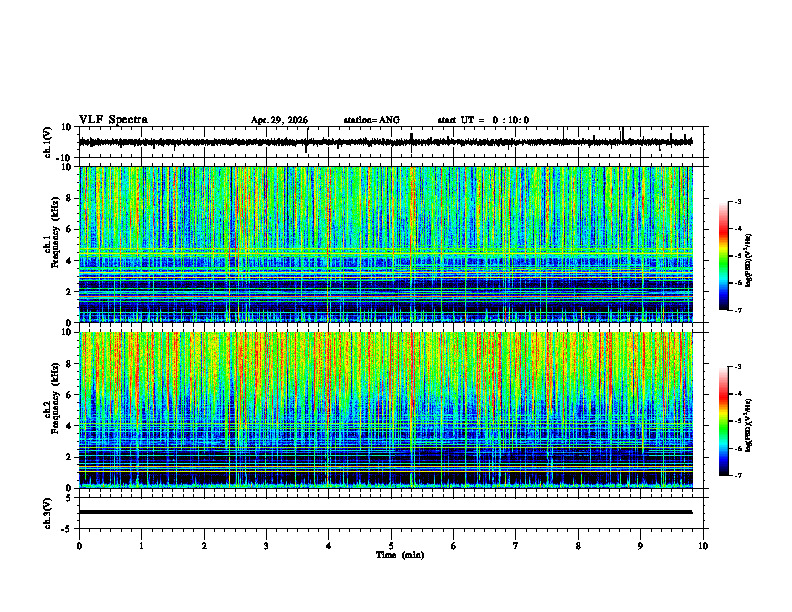Click the -3 label on upper color scale
The height and width of the screenshot is (612, 792).
737,201
